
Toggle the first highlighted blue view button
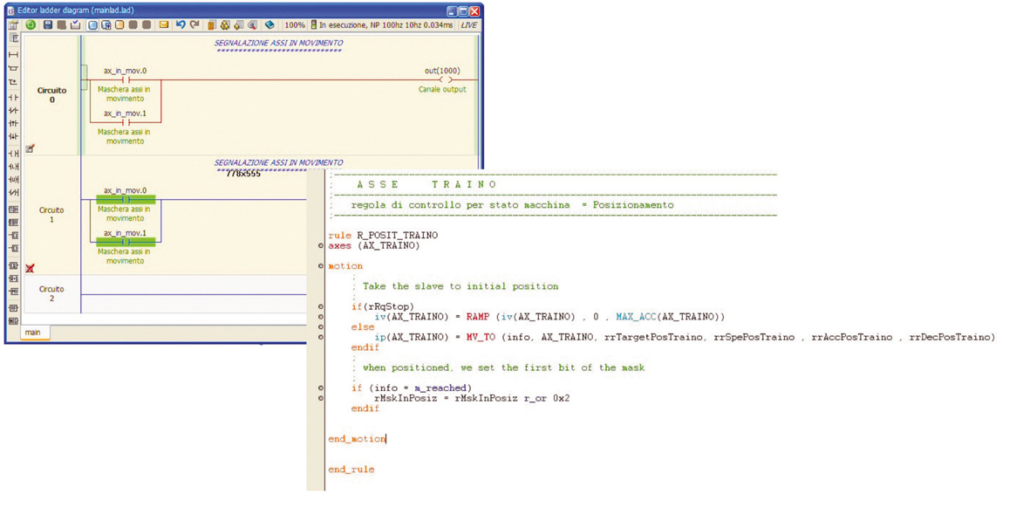93,25
